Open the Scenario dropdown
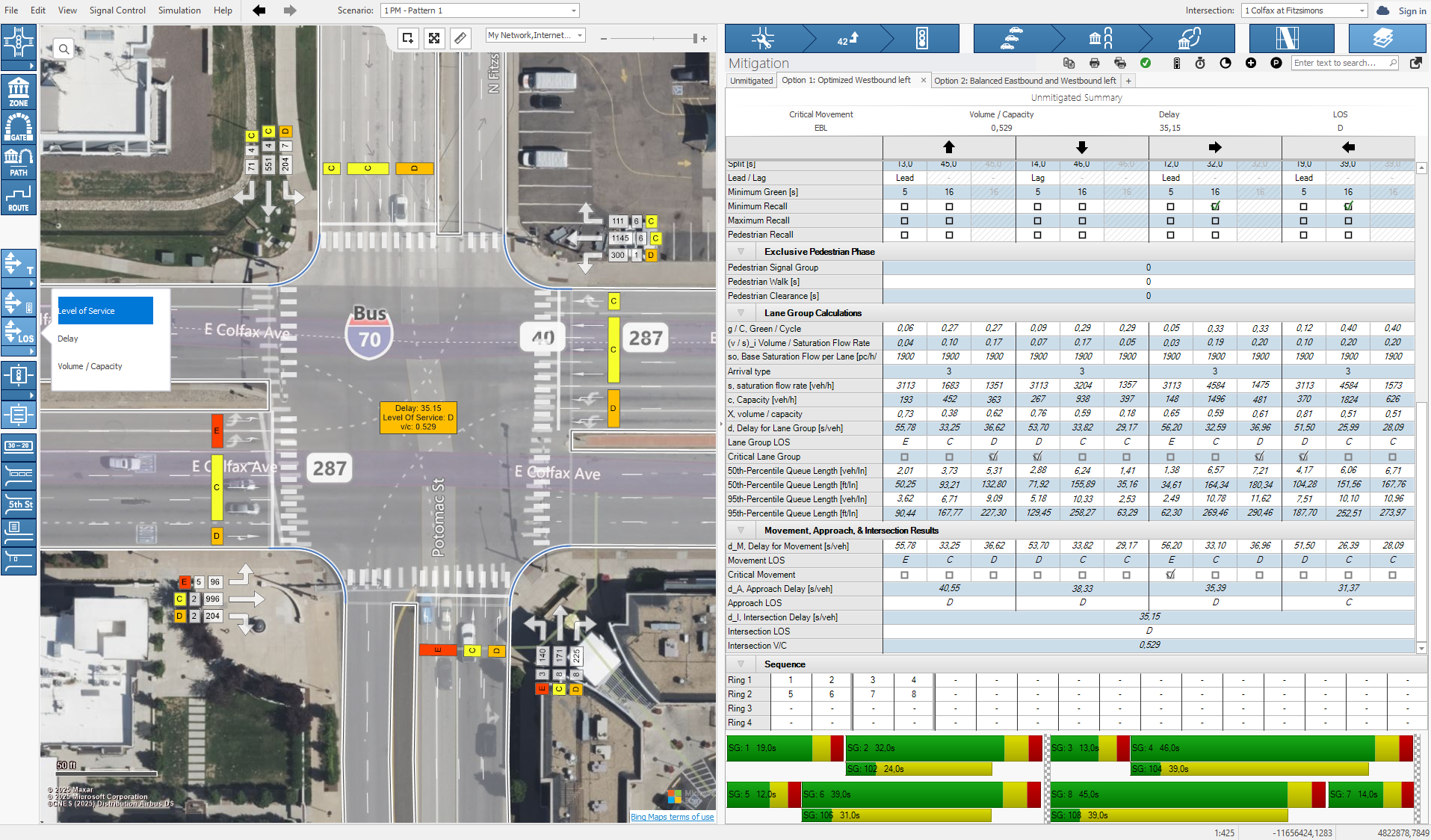The width and height of the screenshot is (1431, 840). [x=480, y=10]
